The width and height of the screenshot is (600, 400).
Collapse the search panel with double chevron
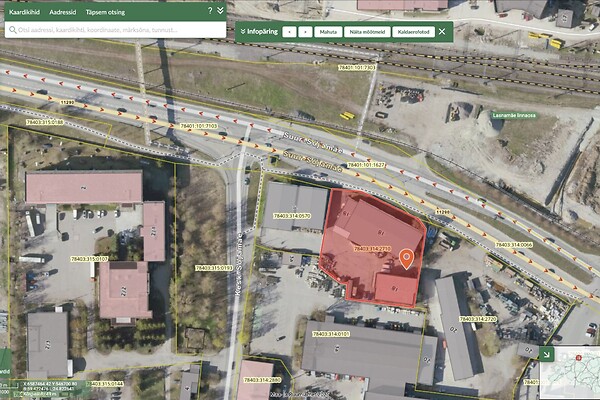(220, 11)
